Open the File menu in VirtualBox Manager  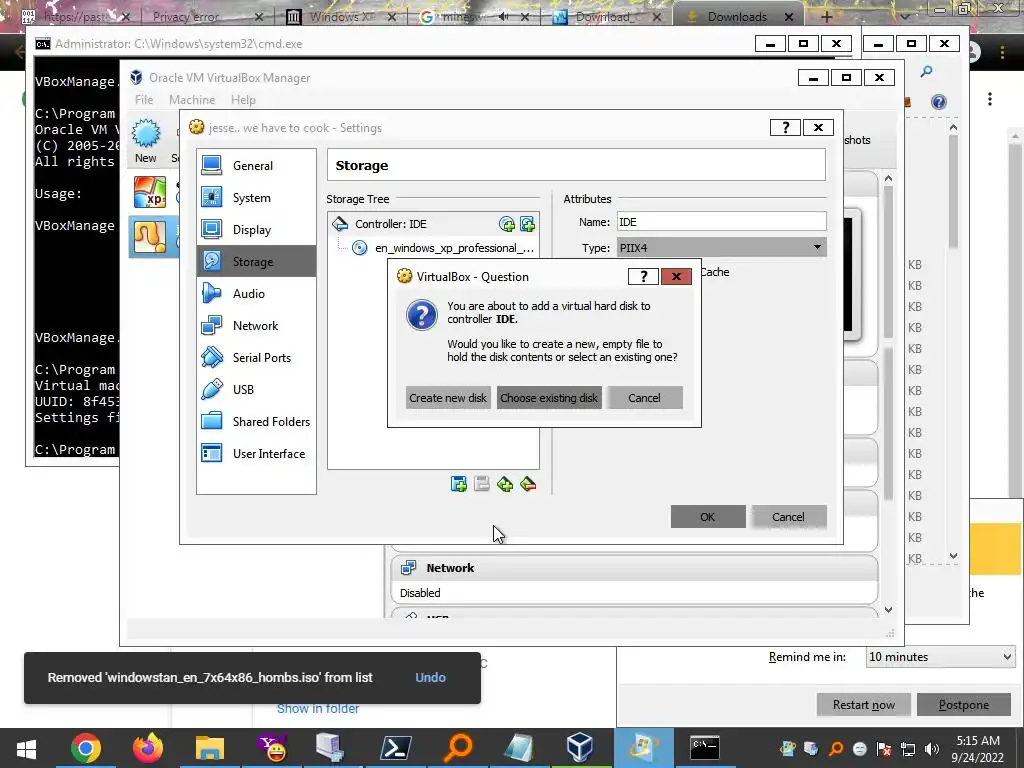coord(144,100)
